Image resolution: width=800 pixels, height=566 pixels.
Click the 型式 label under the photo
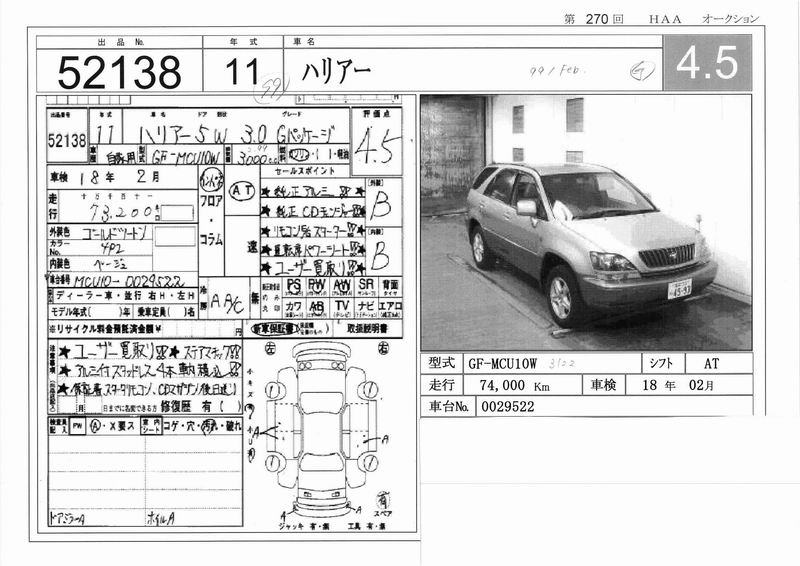coord(441,363)
